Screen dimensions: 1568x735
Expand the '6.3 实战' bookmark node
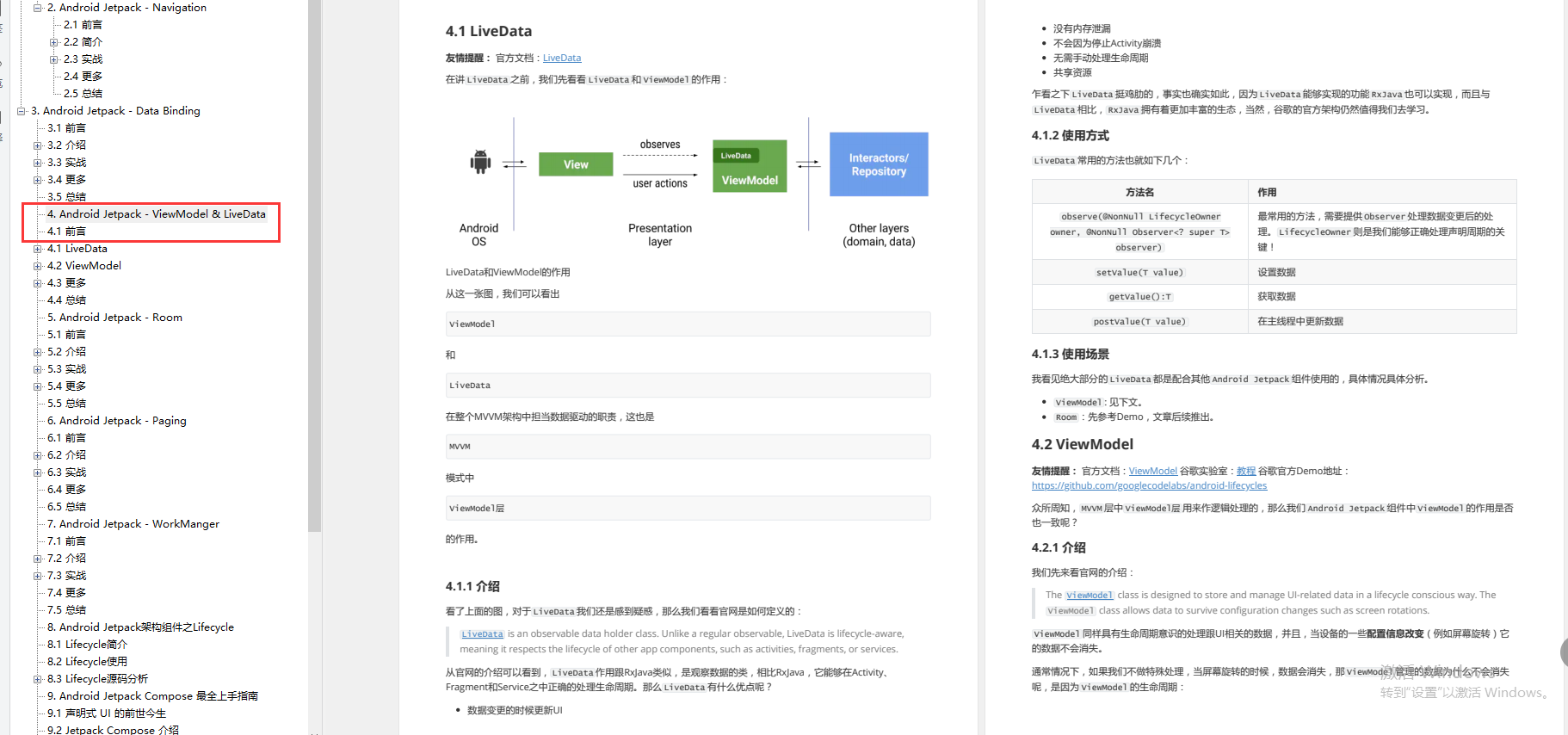click(37, 472)
